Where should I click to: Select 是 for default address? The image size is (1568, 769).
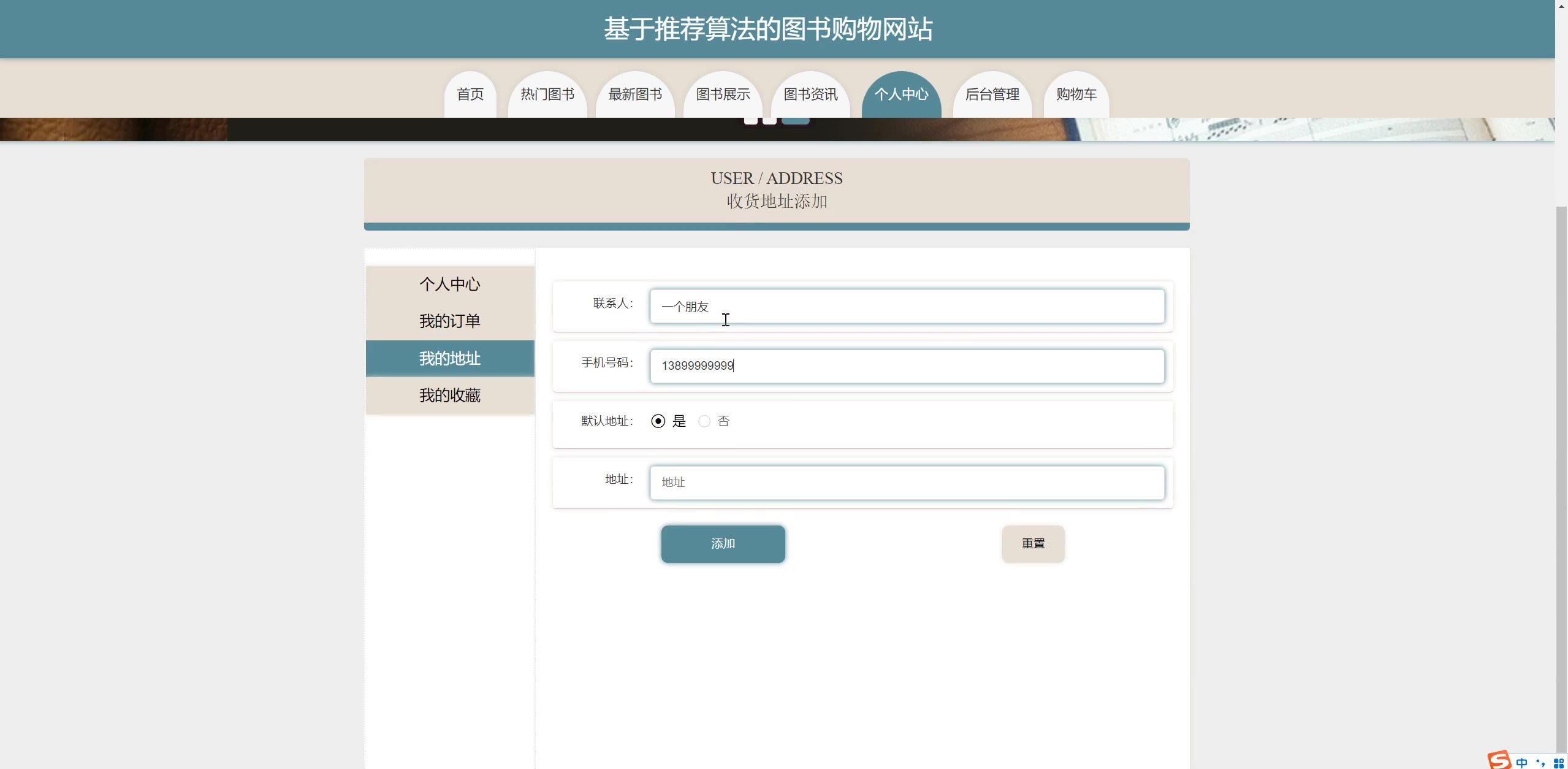click(x=658, y=421)
